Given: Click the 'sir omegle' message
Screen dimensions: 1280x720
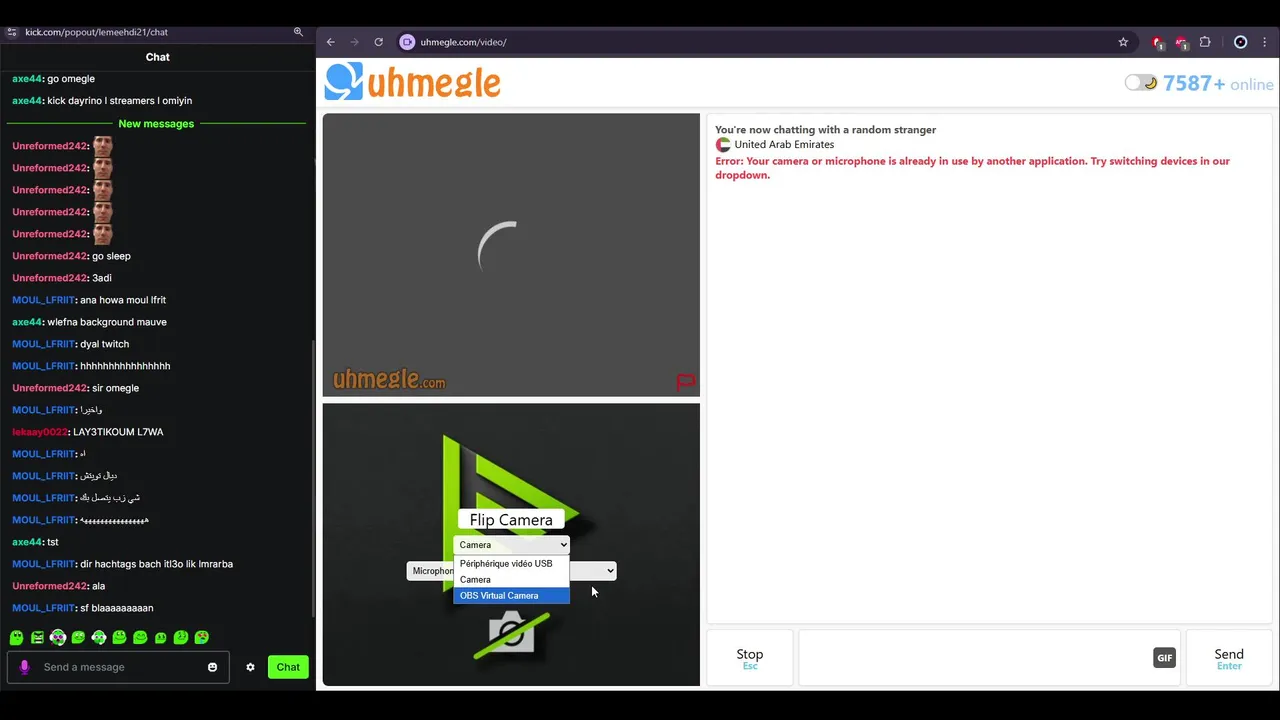Looking at the screenshot, I should point(115,388).
